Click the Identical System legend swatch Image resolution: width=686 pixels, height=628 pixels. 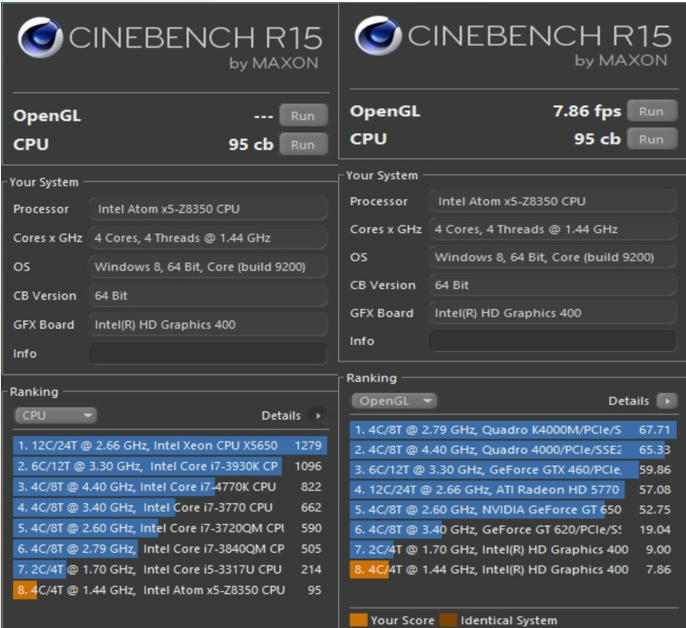(448, 620)
